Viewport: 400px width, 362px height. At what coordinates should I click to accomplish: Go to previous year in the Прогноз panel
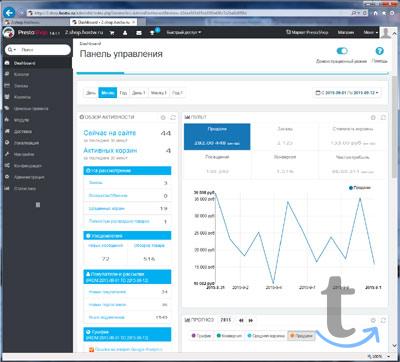point(241,320)
